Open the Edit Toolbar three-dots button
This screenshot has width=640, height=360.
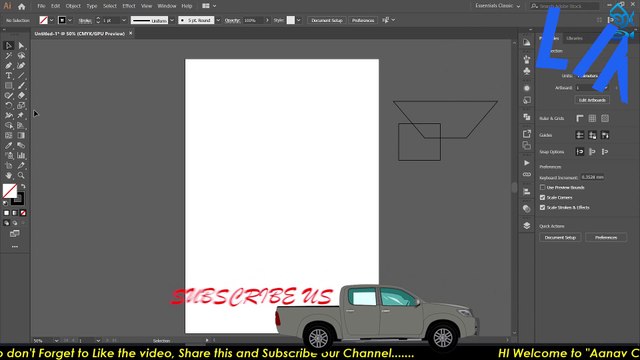coord(15,247)
